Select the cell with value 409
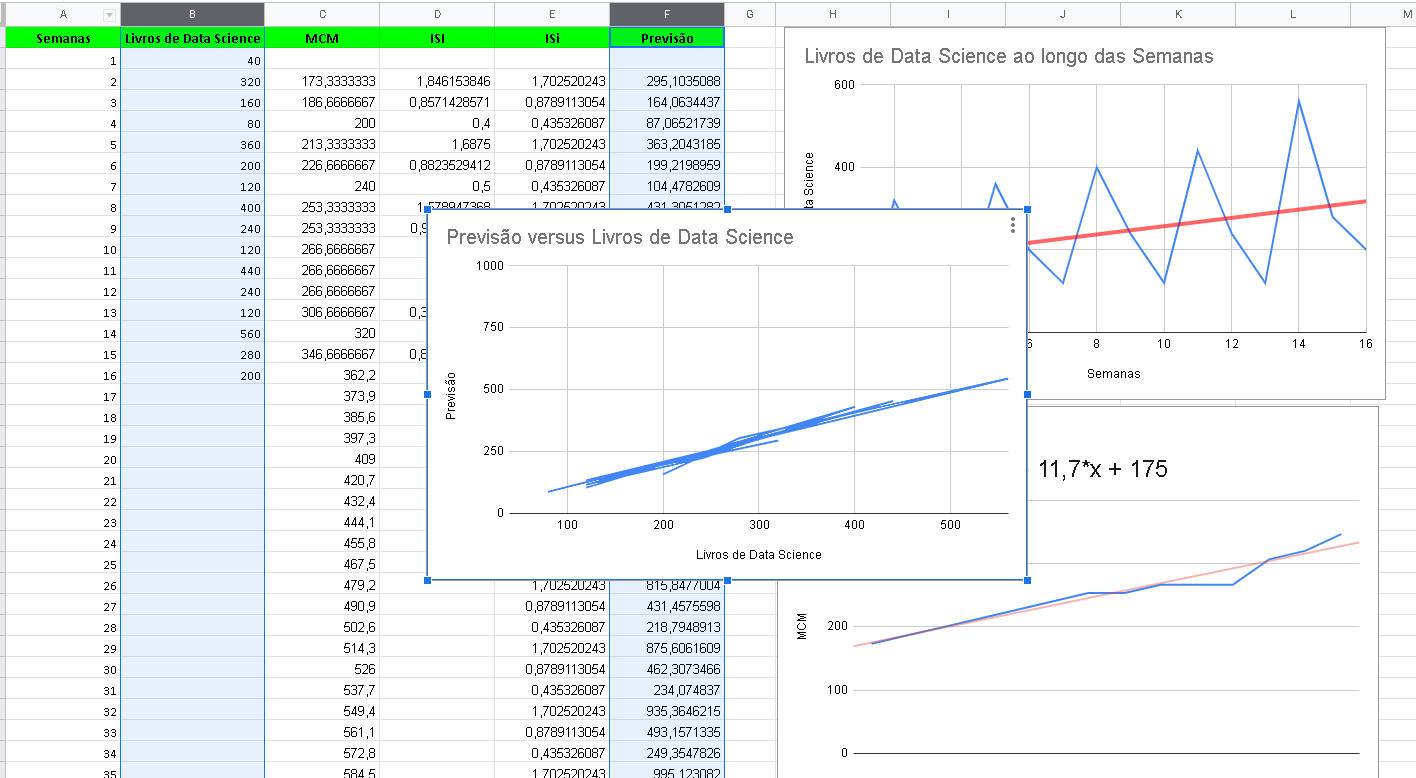This screenshot has width=1416, height=778. pyautogui.click(x=322, y=459)
